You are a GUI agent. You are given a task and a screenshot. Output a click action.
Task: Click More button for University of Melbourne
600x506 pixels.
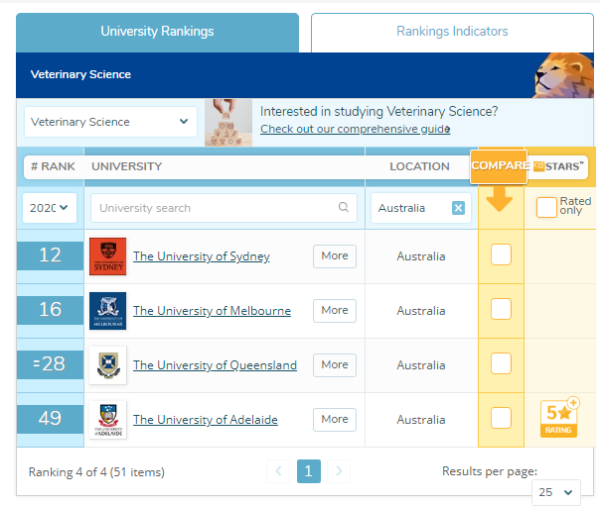pos(335,310)
